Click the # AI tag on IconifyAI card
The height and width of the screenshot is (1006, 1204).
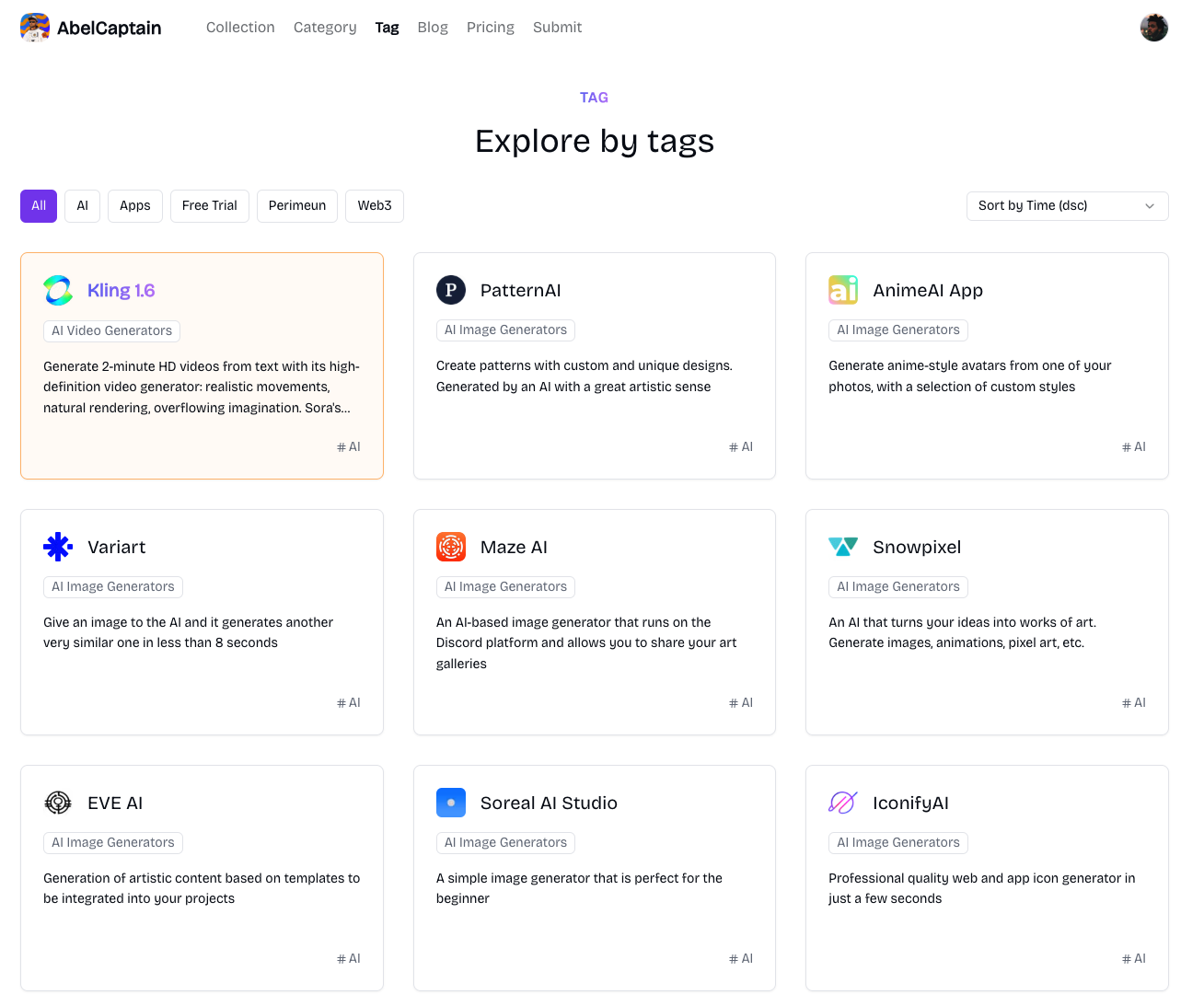pyautogui.click(x=1134, y=958)
